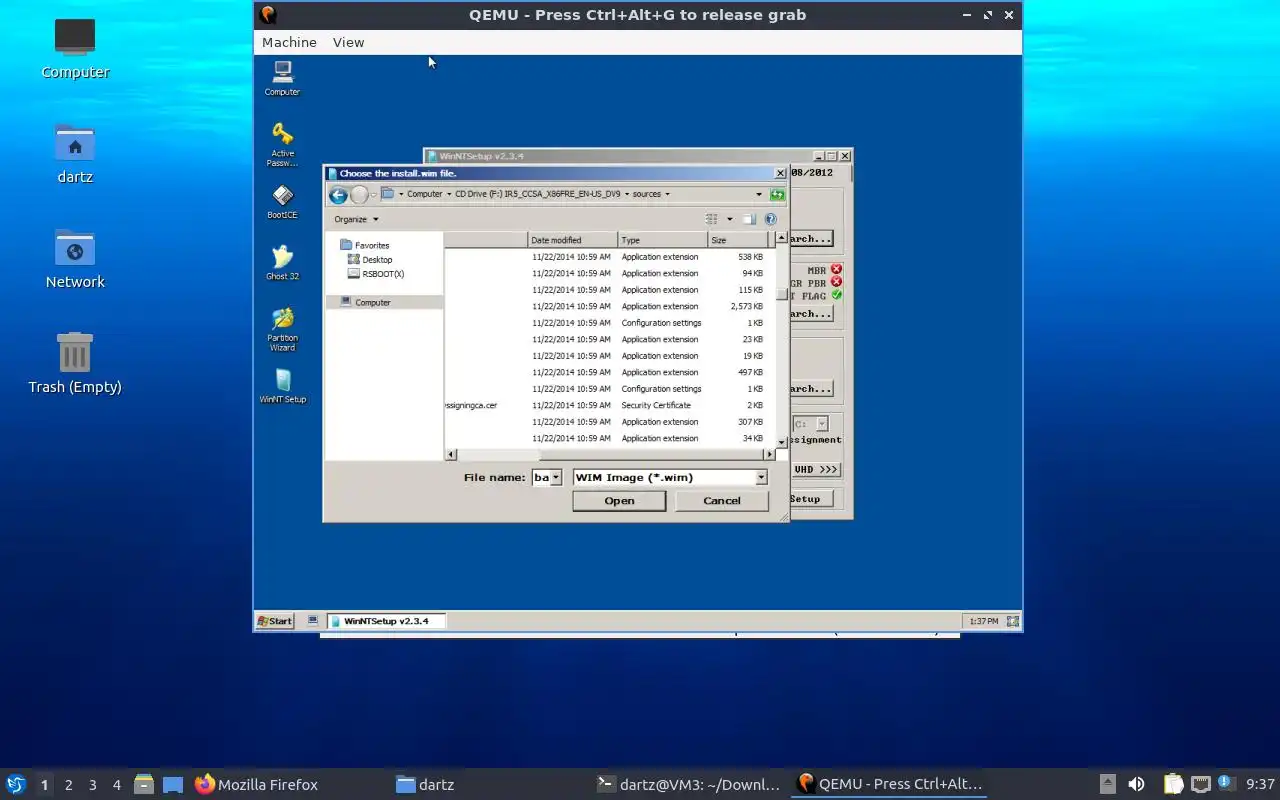This screenshot has height=800, width=1280.
Task: Open the WinNT Setup desktop shortcut
Action: click(x=282, y=386)
